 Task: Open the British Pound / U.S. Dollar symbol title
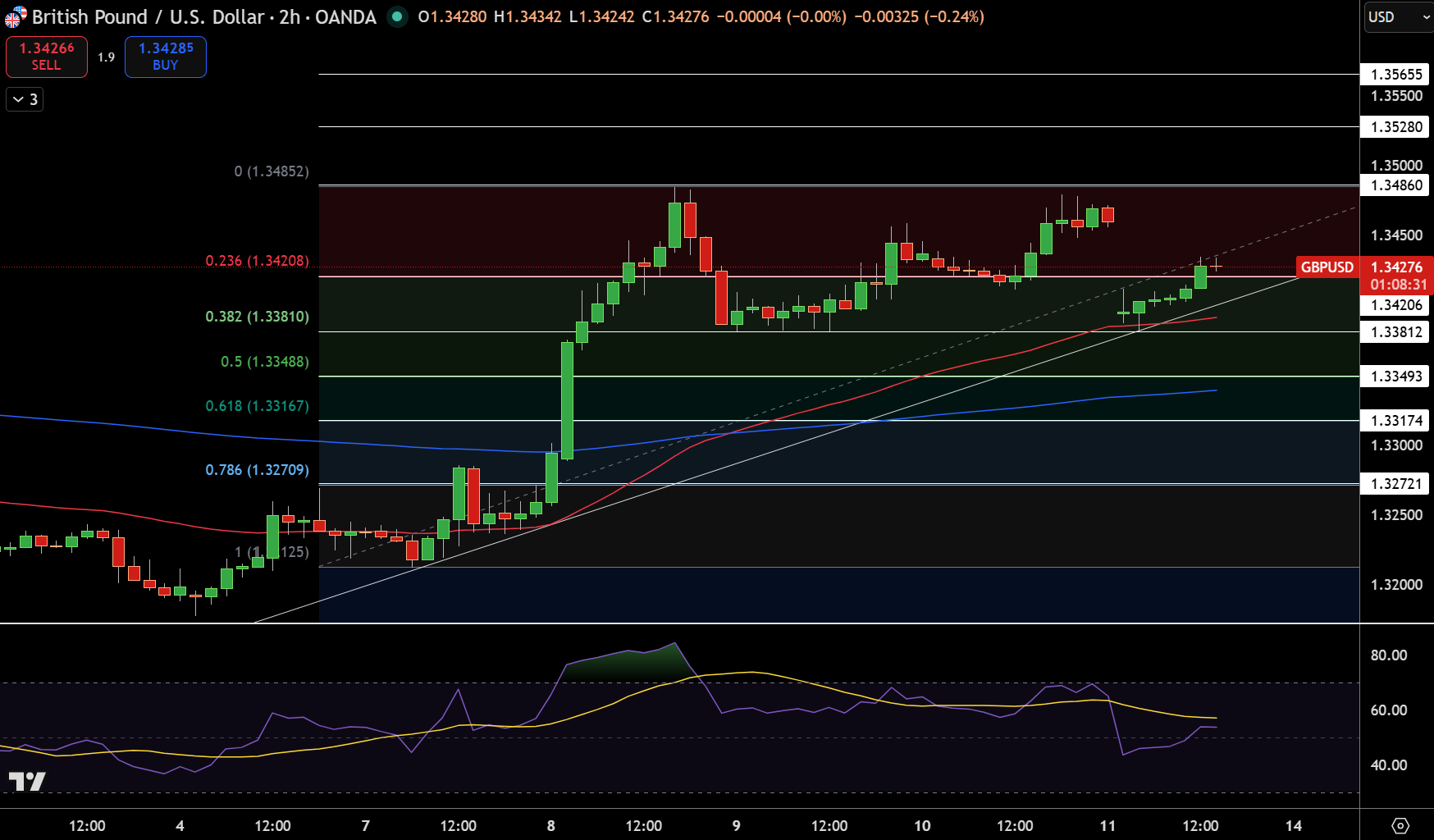pyautogui.click(x=204, y=16)
